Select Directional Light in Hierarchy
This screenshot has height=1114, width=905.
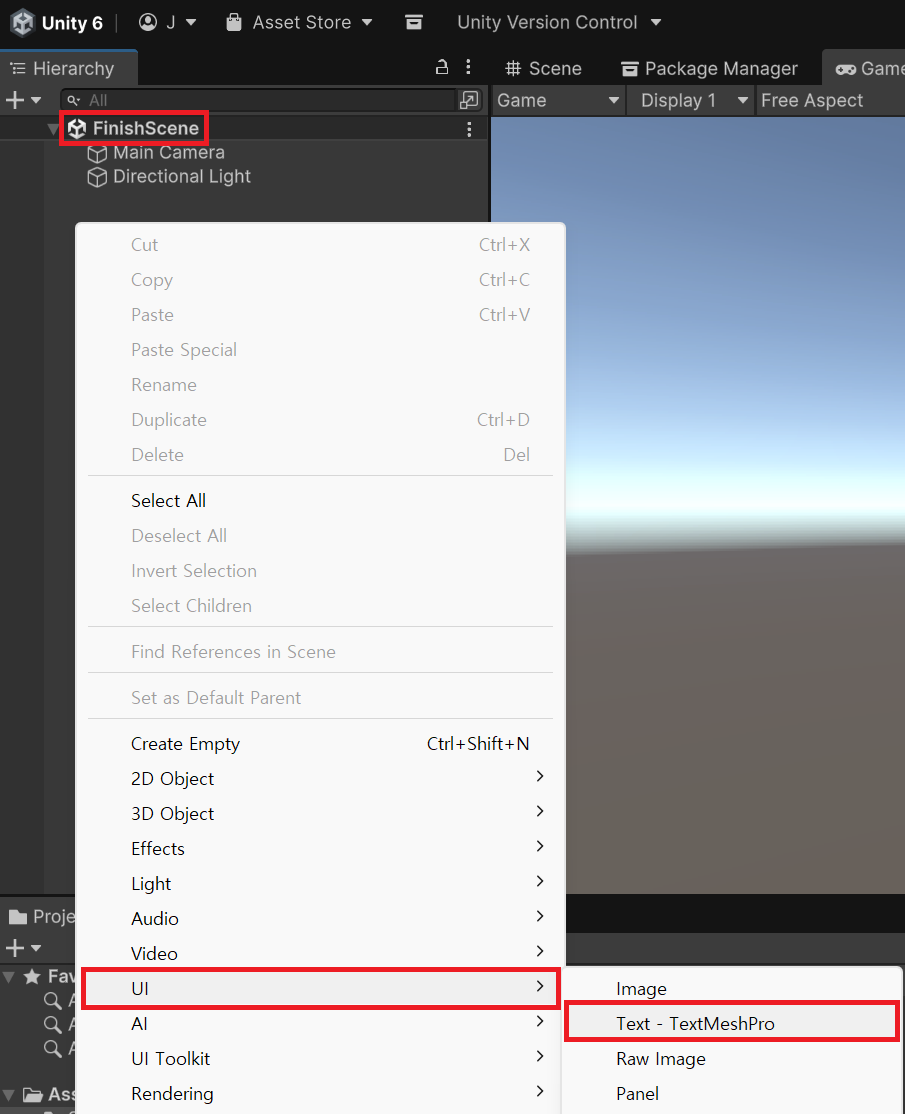[182, 177]
